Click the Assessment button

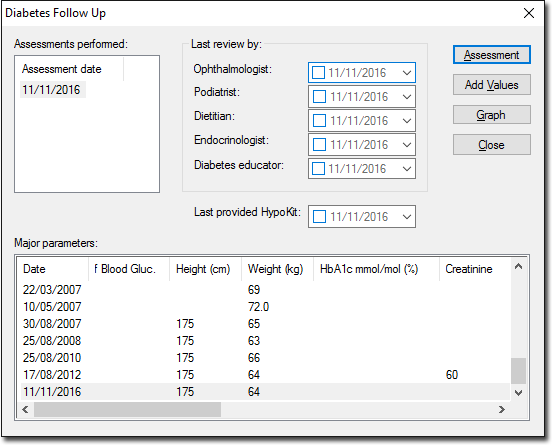click(x=491, y=55)
